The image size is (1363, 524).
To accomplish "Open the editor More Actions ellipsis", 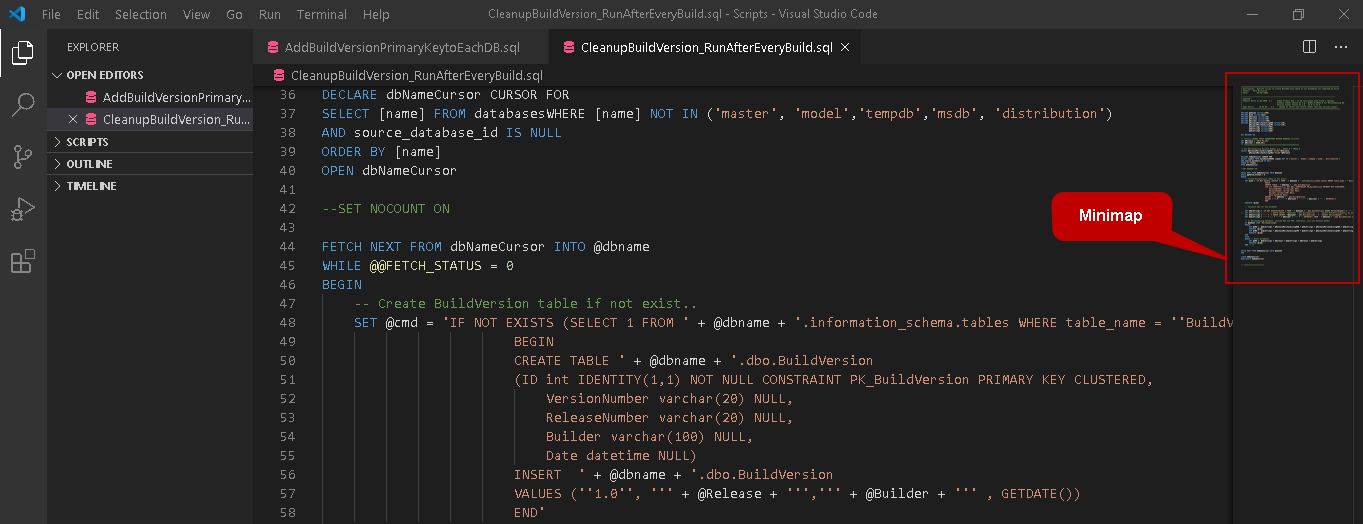I will (x=1341, y=47).
